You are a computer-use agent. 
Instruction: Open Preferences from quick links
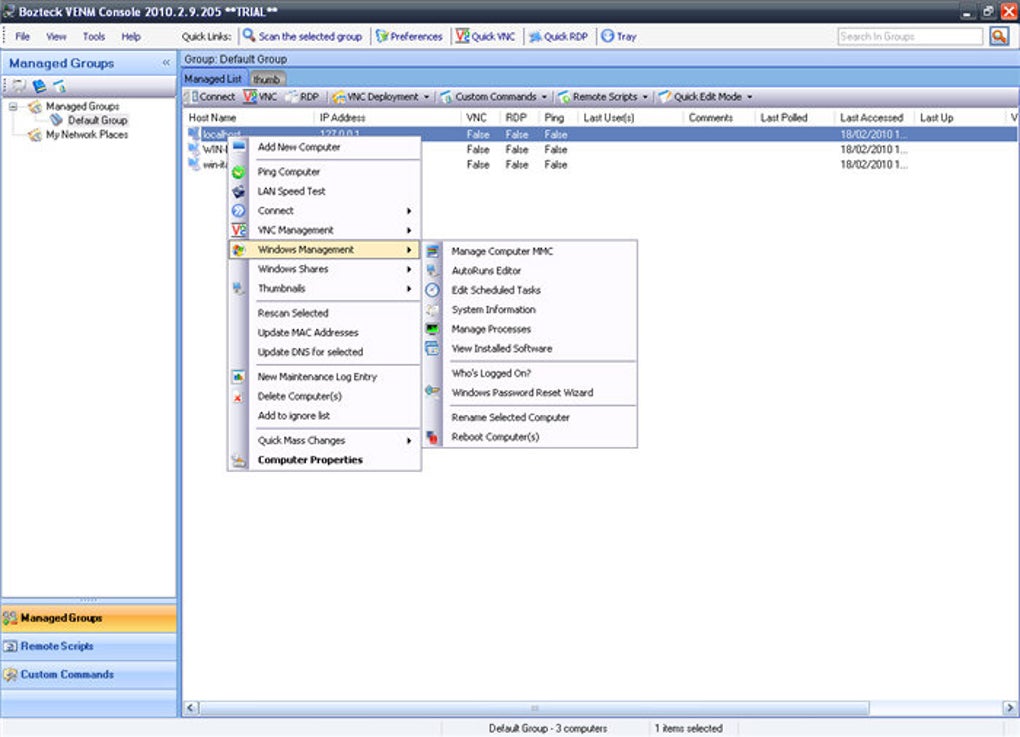tap(409, 36)
